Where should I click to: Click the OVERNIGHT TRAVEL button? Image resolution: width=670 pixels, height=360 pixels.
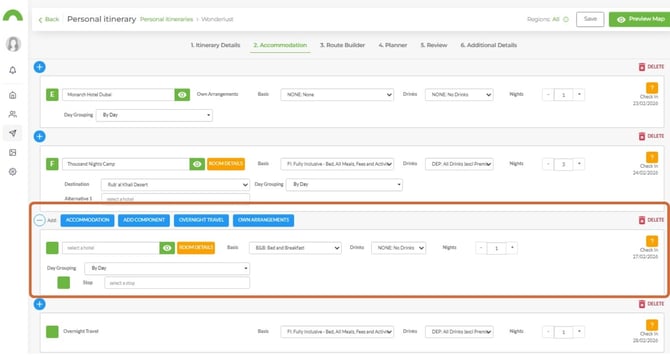point(201,220)
